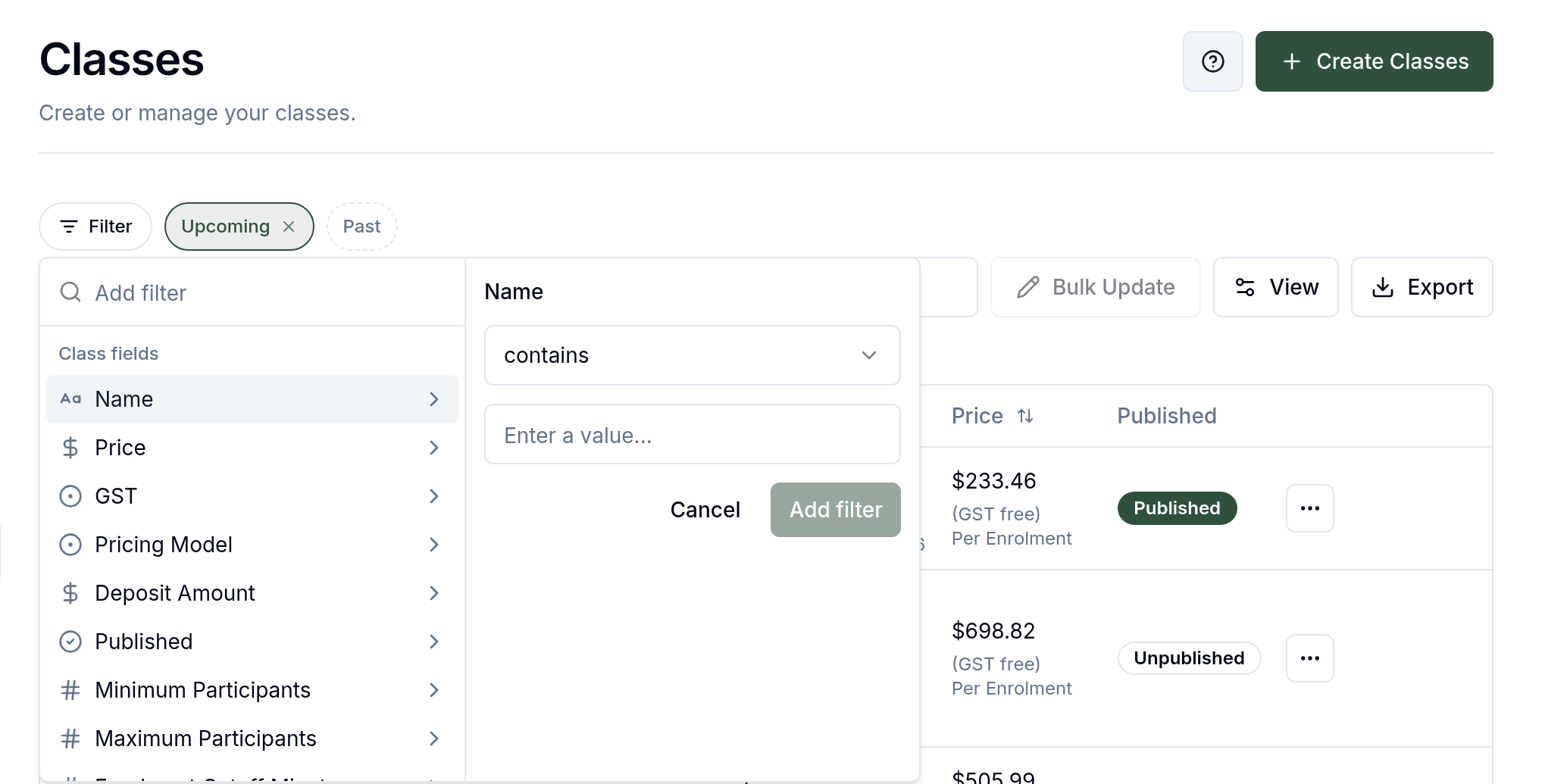The width and height of the screenshot is (1542, 784).
Task: Open the contains operator dropdown
Action: pyautogui.click(x=693, y=355)
